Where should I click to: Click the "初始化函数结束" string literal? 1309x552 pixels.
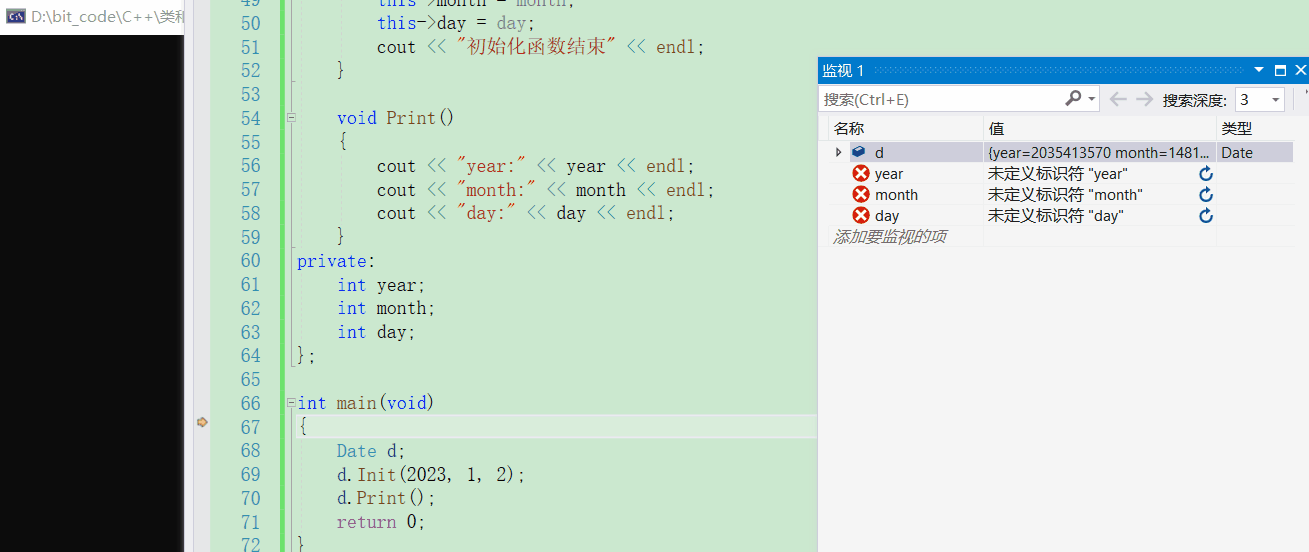(536, 47)
